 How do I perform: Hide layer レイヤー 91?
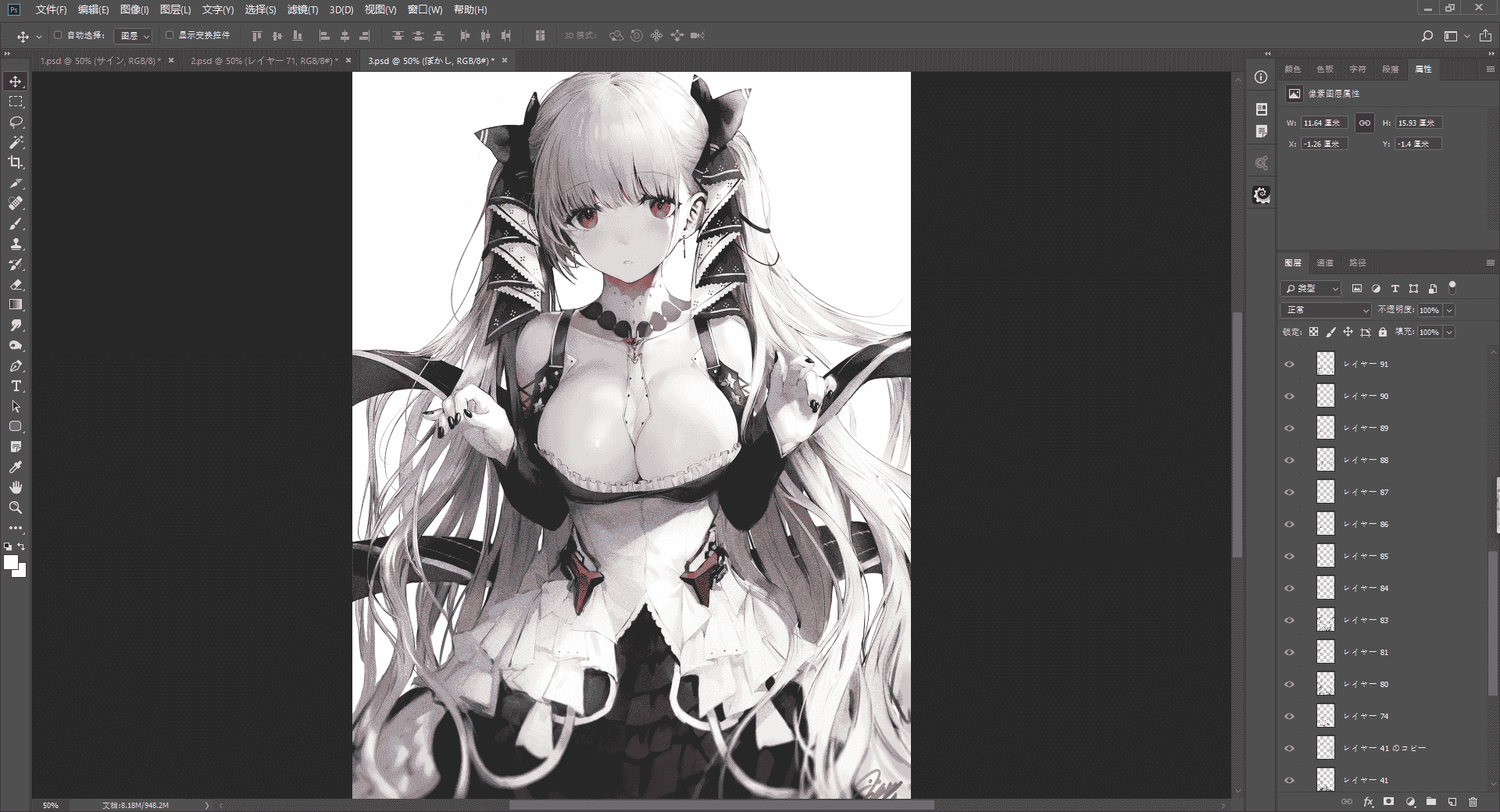click(x=1290, y=365)
